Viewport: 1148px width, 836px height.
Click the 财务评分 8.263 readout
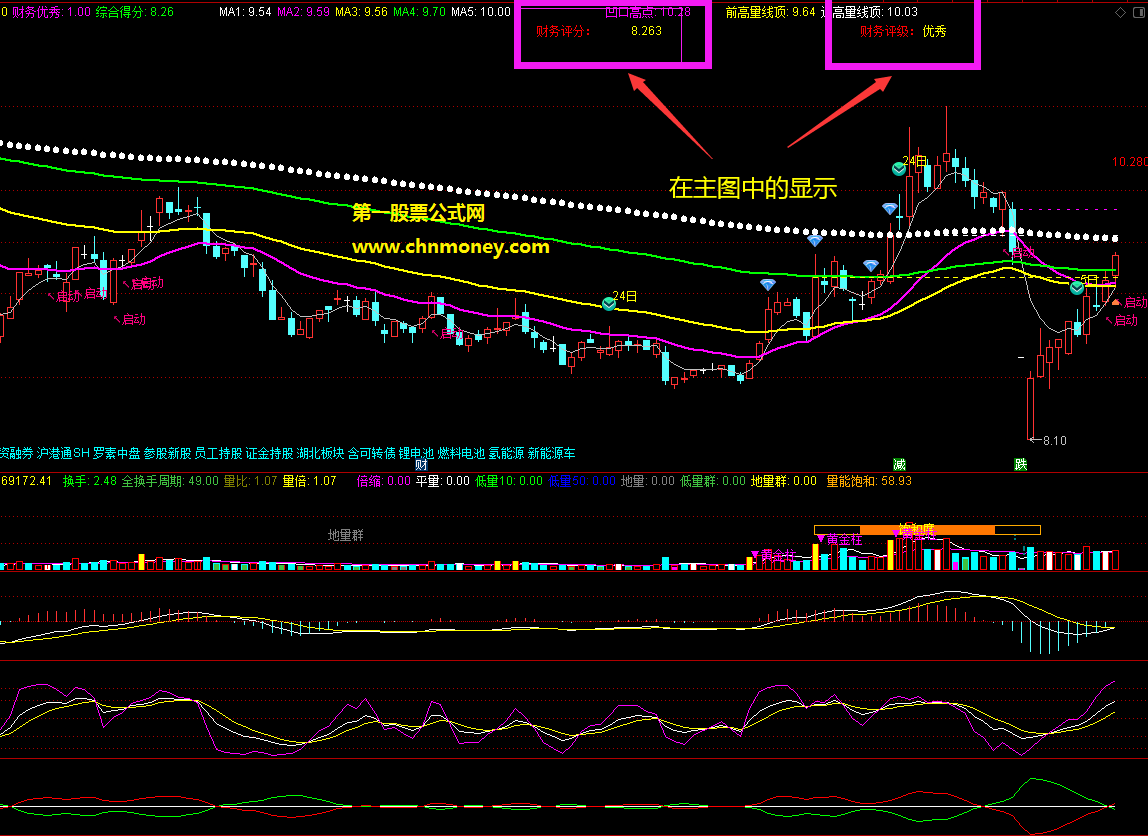click(x=599, y=31)
